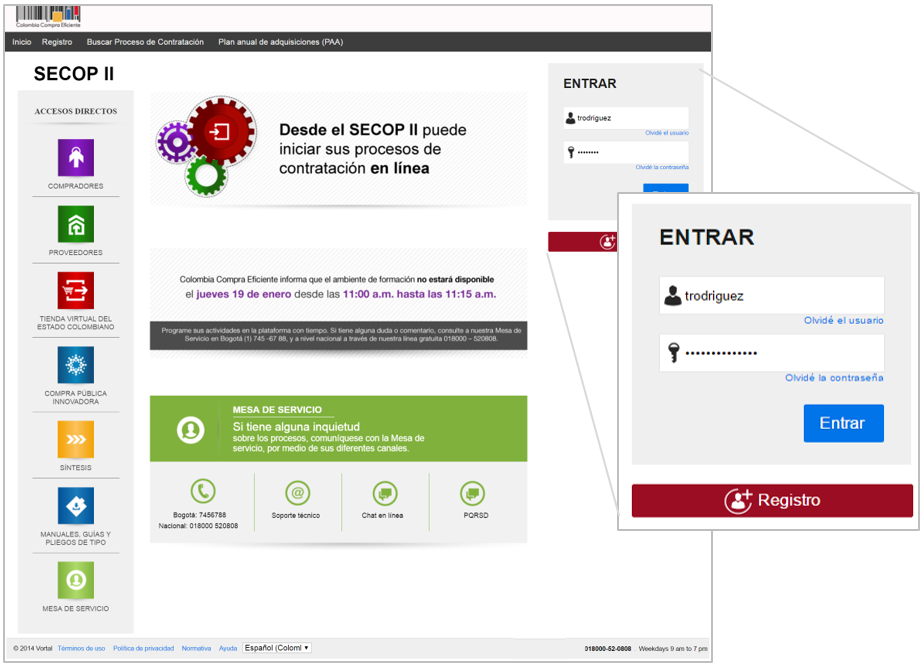Screen dimensions: 924x667
Task: Click the Mesa de Servicio sidebar icon
Action: pyautogui.click(x=76, y=580)
